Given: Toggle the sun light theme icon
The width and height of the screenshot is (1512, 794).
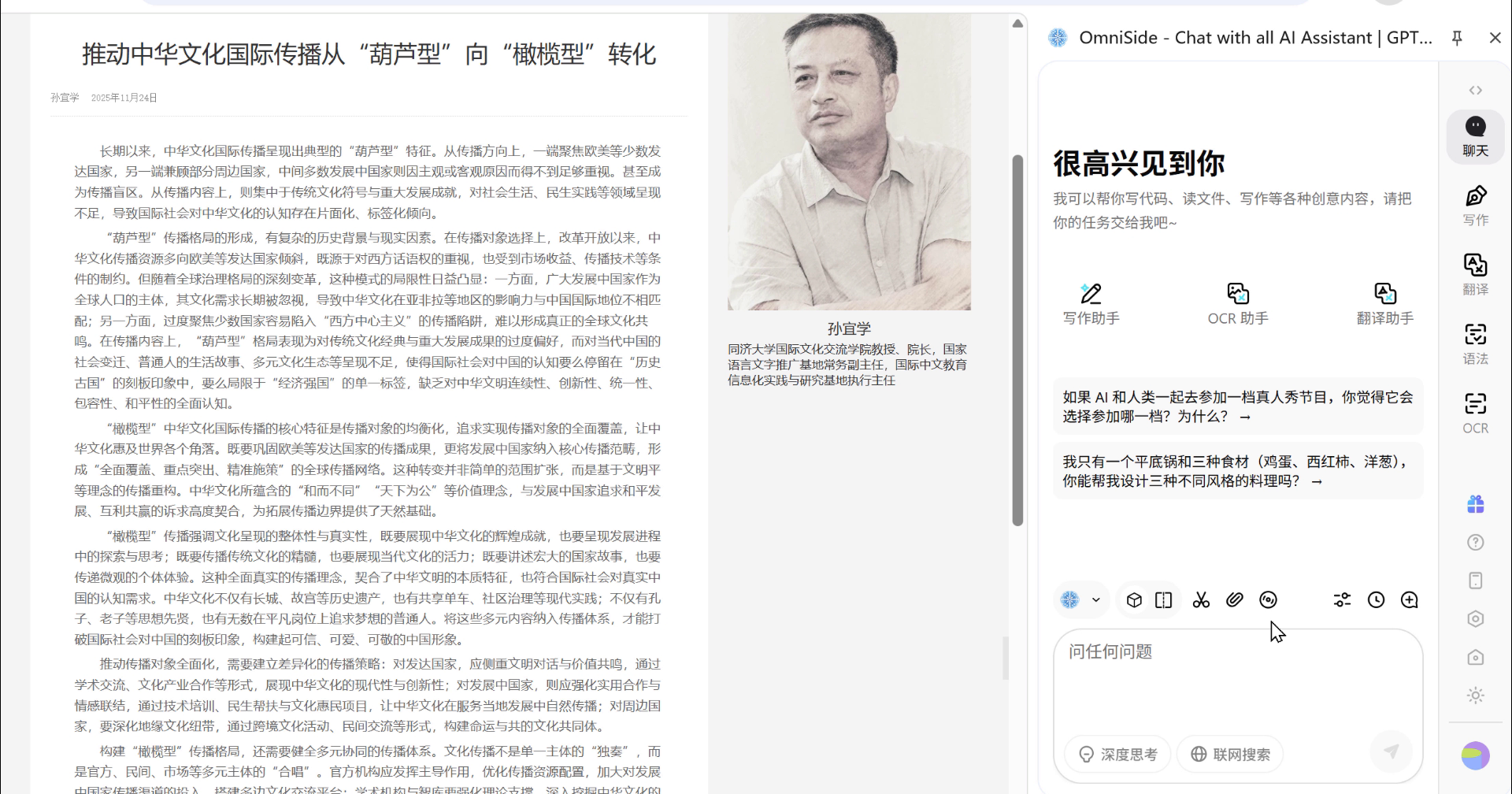Looking at the screenshot, I should pyautogui.click(x=1475, y=696).
